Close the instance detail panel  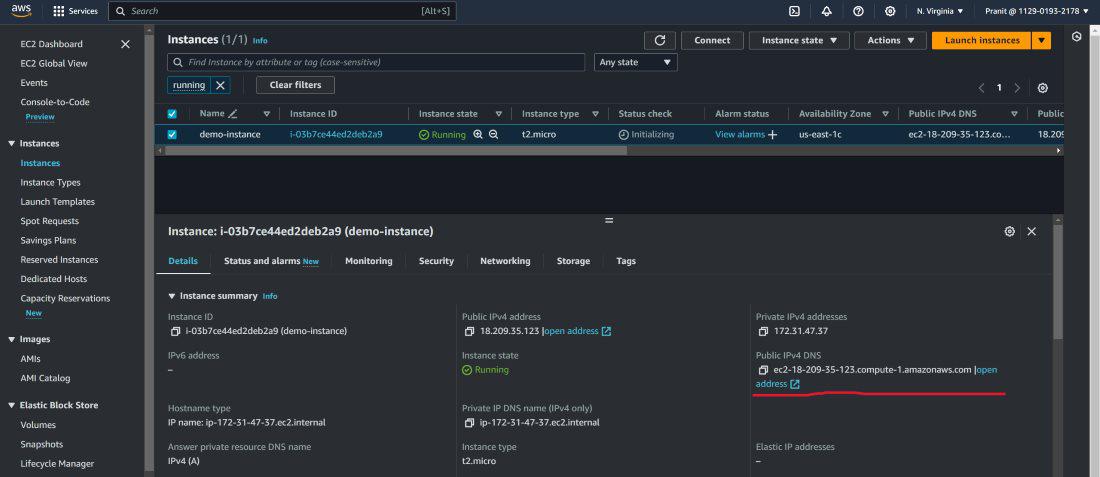[x=1031, y=231]
